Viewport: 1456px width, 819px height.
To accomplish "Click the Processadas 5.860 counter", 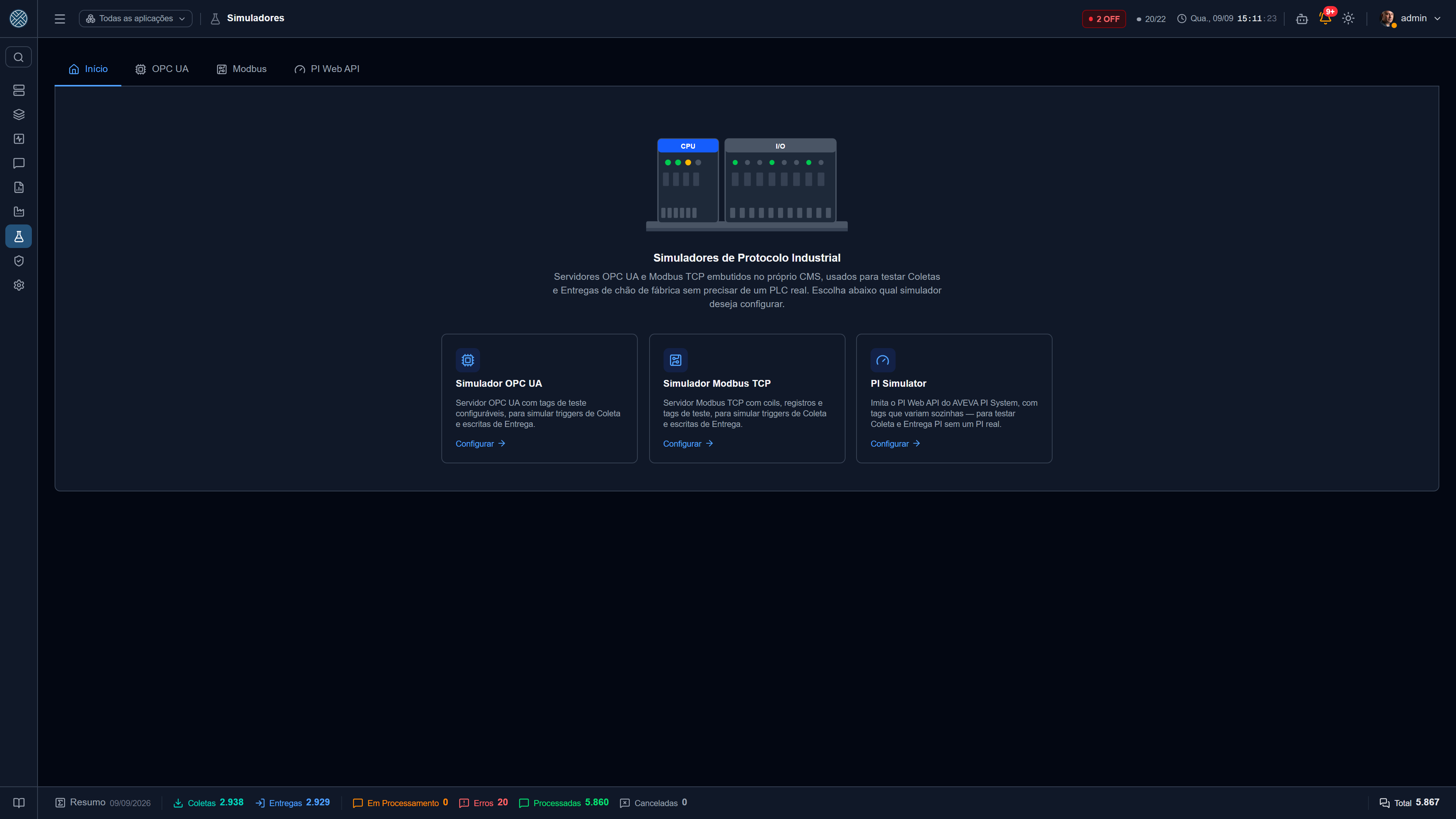I will point(563,803).
